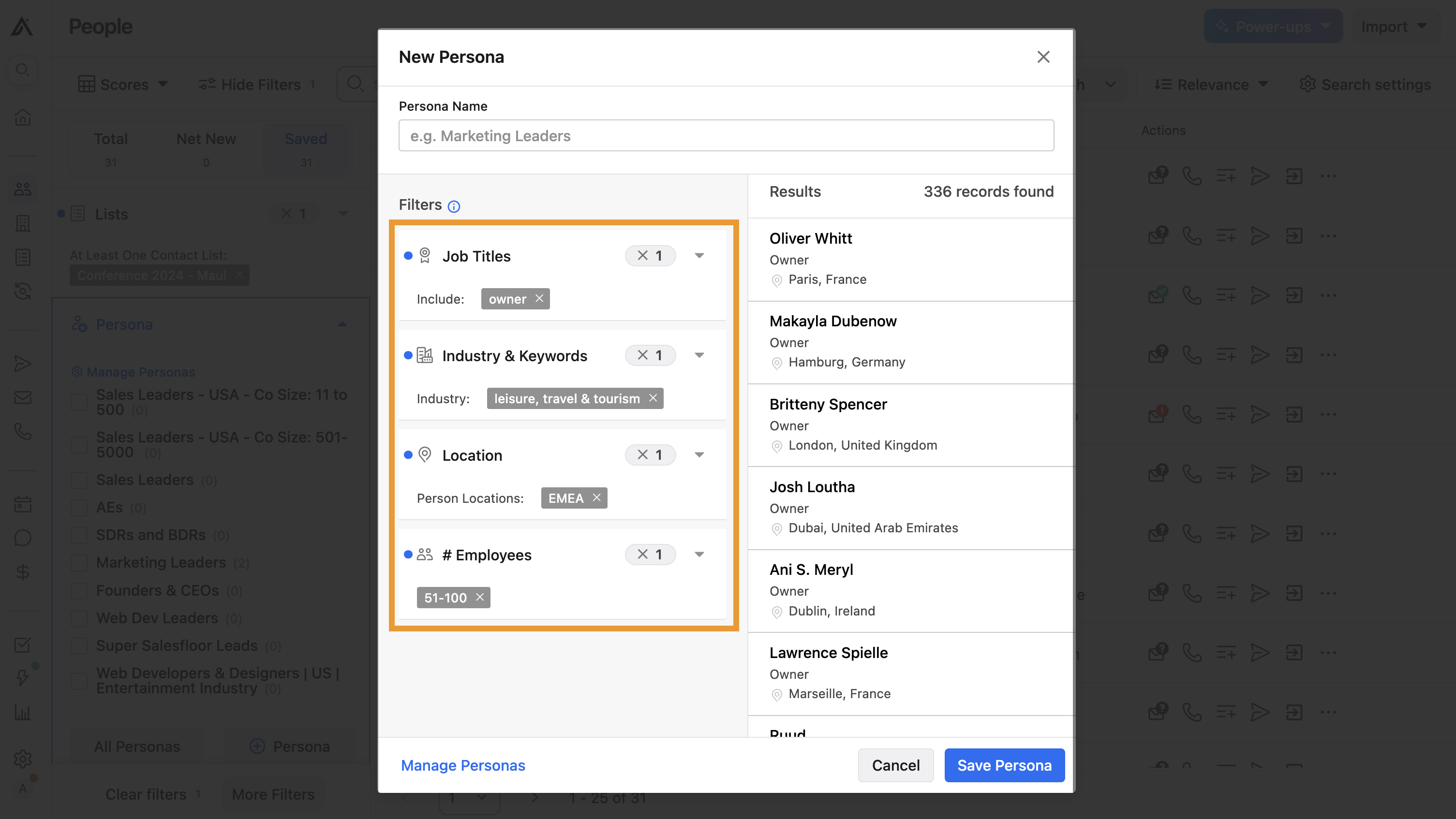
Task: Clear the # Employees filter count
Action: click(x=650, y=554)
